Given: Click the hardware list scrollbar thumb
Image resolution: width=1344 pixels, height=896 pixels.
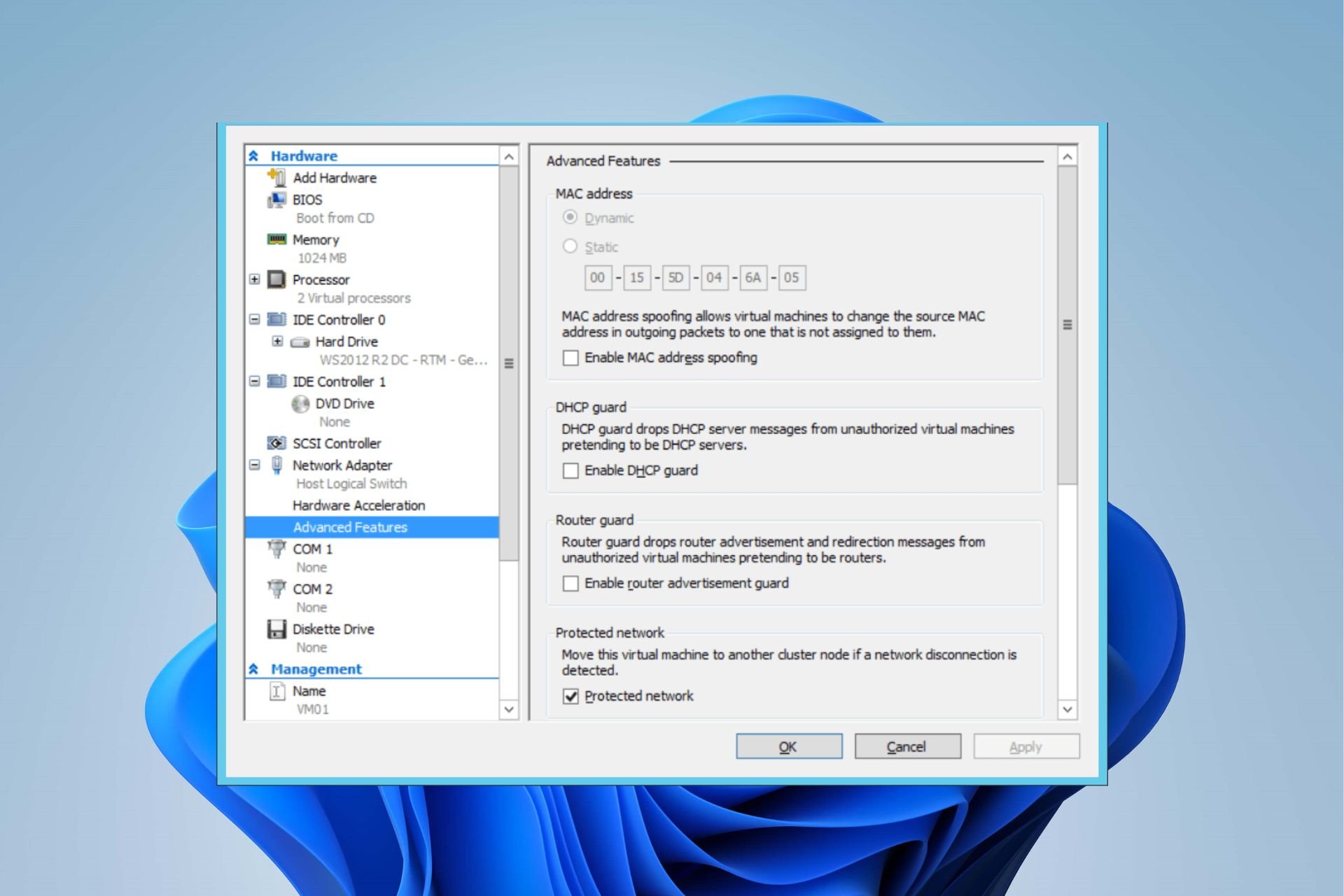Looking at the screenshot, I should pyautogui.click(x=509, y=363).
